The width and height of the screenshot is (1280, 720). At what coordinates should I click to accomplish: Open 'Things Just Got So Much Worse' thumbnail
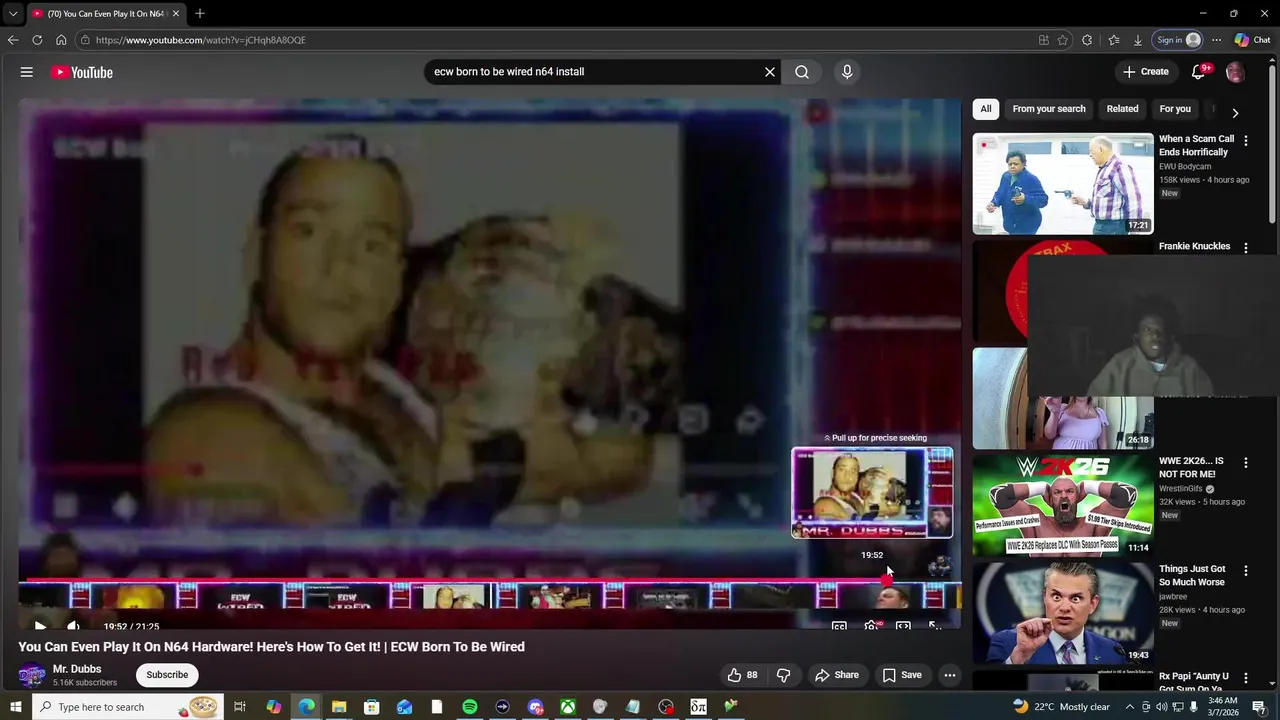pyautogui.click(x=1063, y=612)
